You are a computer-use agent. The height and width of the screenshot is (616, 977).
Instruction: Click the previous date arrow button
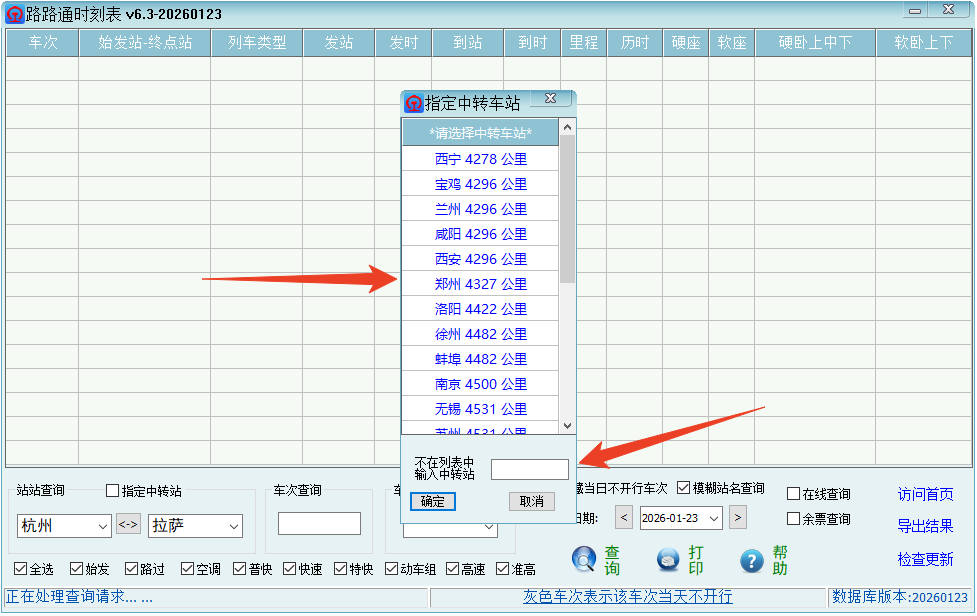(624, 518)
